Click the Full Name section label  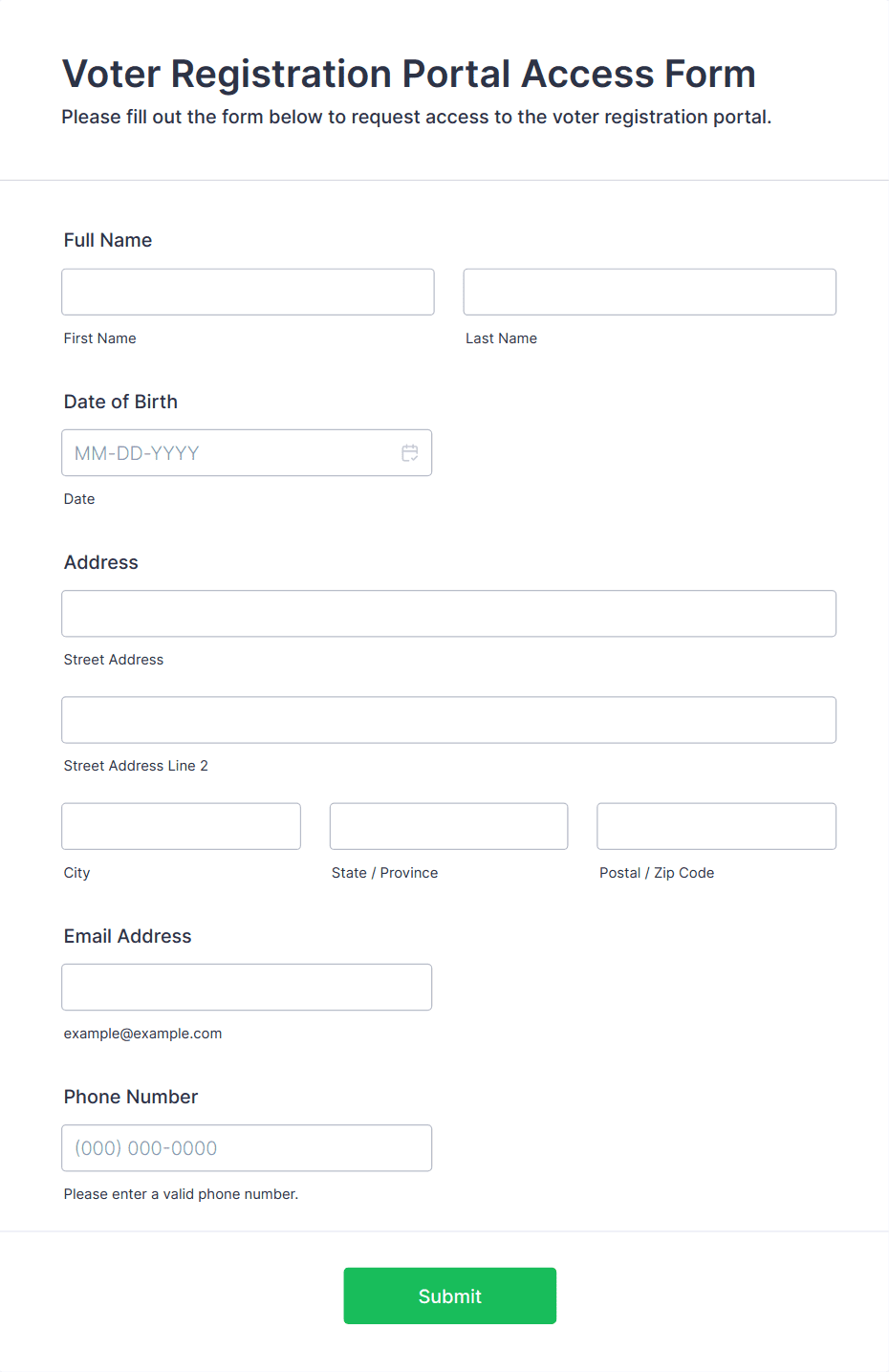[108, 240]
